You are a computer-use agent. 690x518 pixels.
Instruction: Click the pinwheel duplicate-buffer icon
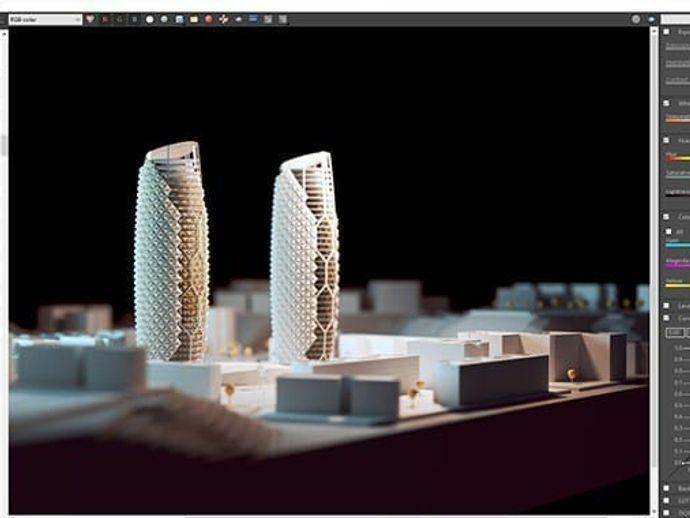224,19
